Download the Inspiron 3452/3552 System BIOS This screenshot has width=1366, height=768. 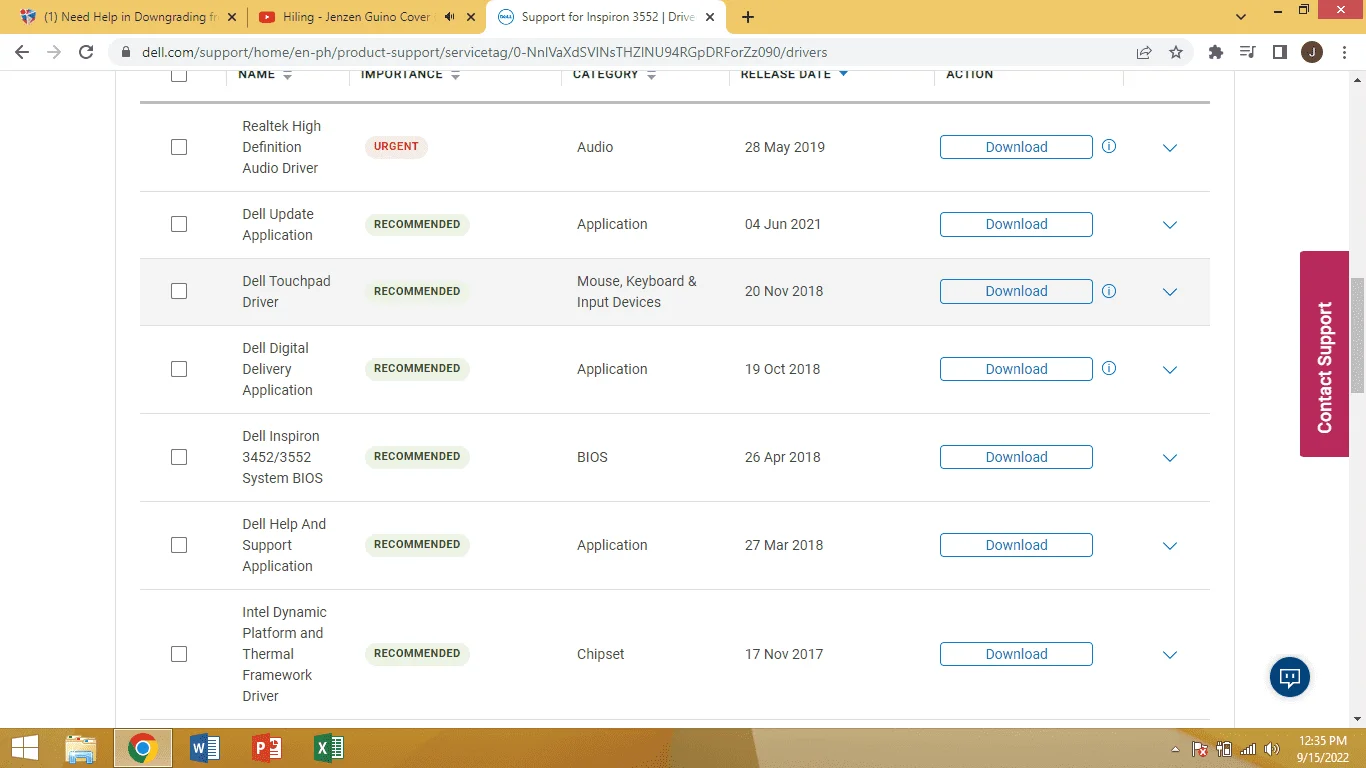1016,457
